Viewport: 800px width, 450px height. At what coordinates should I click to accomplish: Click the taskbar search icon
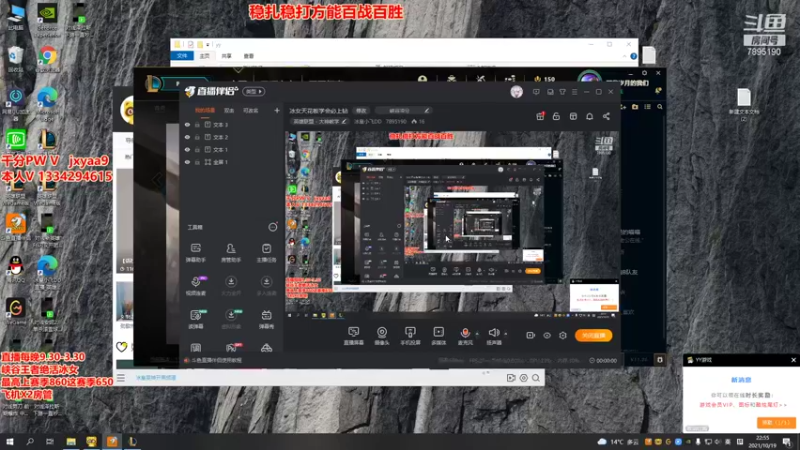30,442
